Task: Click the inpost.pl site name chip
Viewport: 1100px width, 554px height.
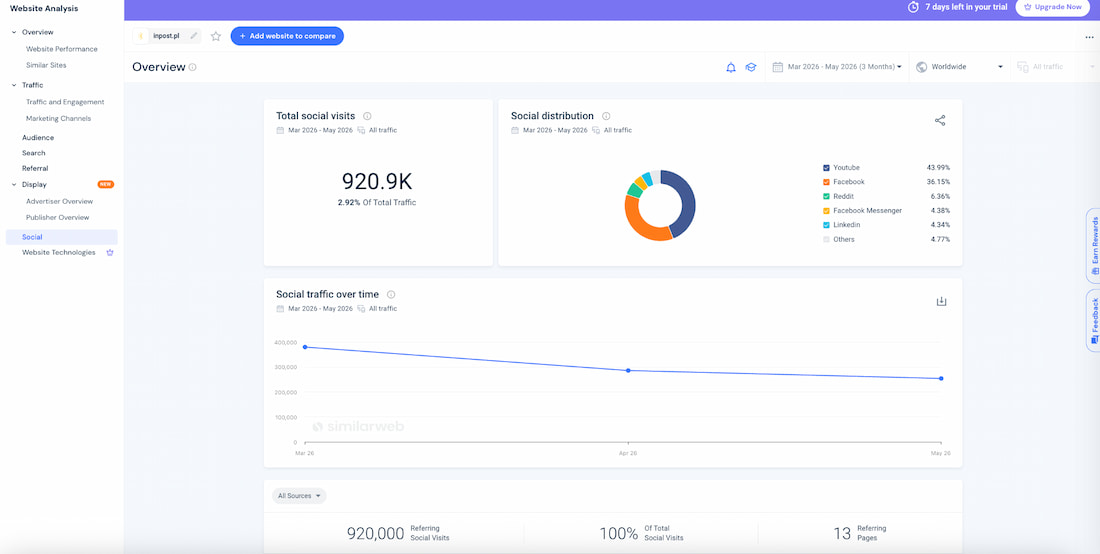Action: pyautogui.click(x=166, y=36)
